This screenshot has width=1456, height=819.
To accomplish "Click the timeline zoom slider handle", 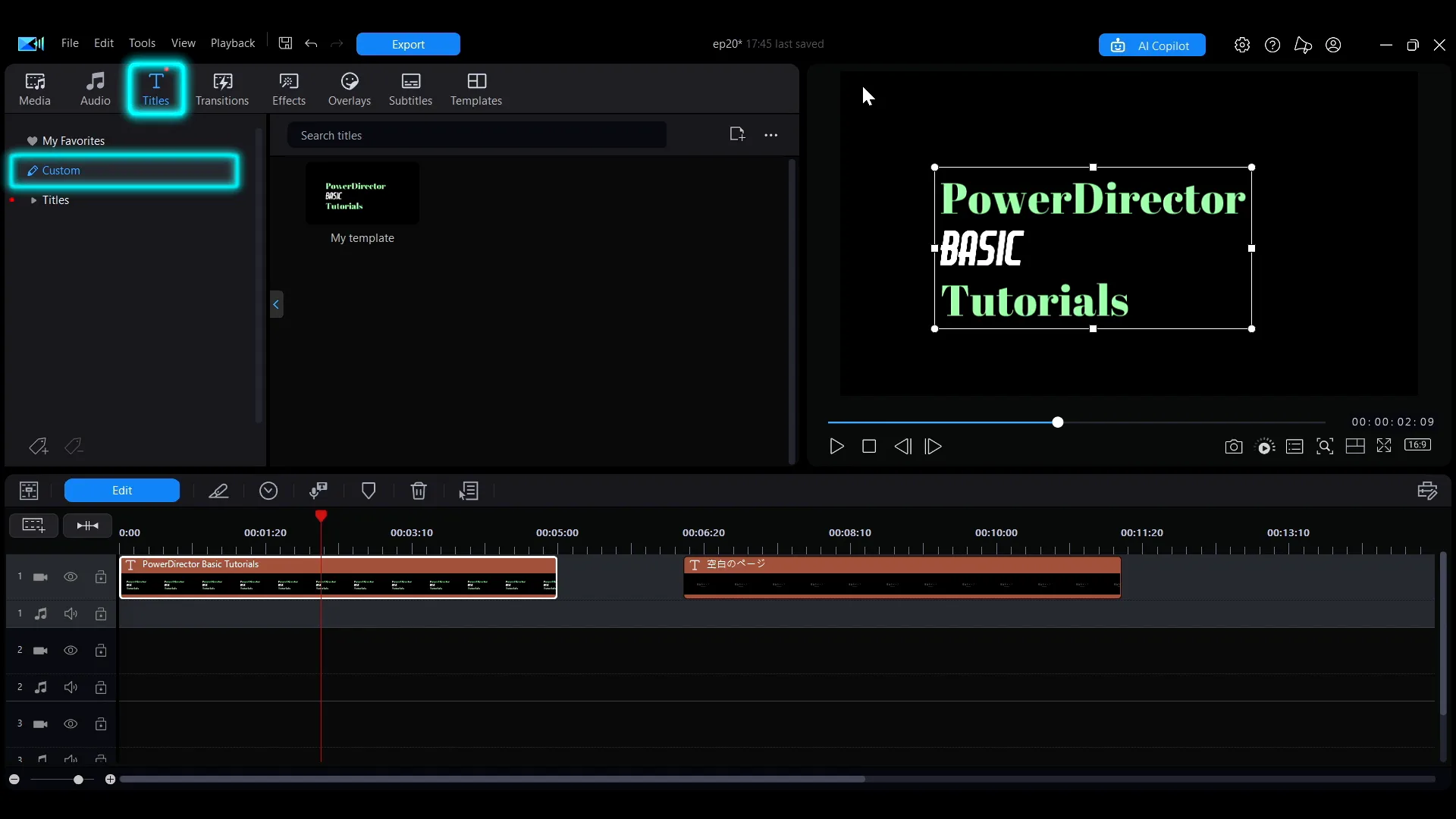I will click(78, 780).
